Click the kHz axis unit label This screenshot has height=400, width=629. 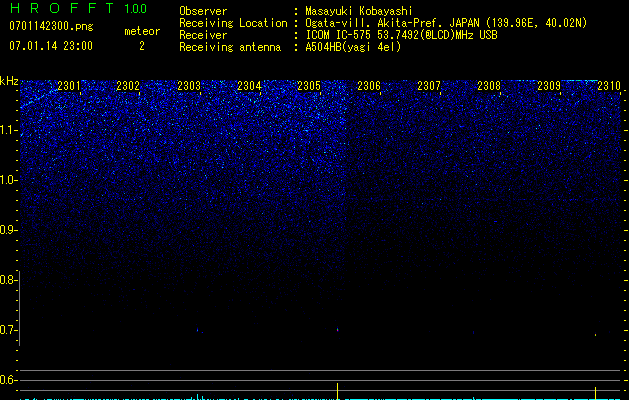(x=9, y=81)
